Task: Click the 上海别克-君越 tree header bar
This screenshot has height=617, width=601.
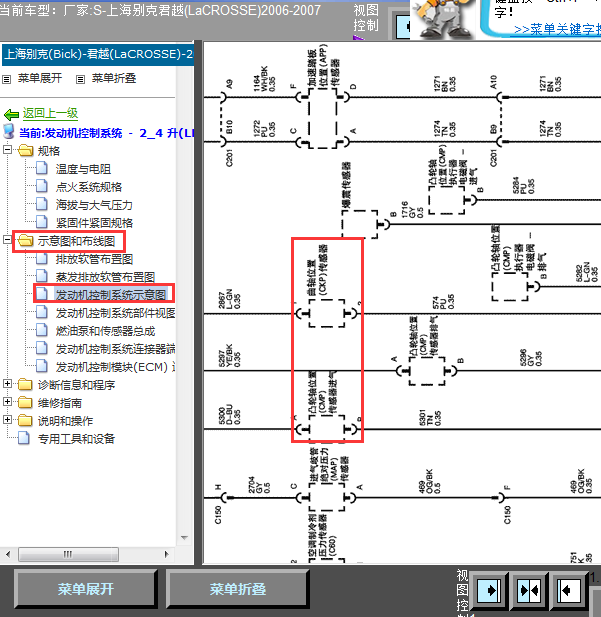Action: tap(98, 54)
